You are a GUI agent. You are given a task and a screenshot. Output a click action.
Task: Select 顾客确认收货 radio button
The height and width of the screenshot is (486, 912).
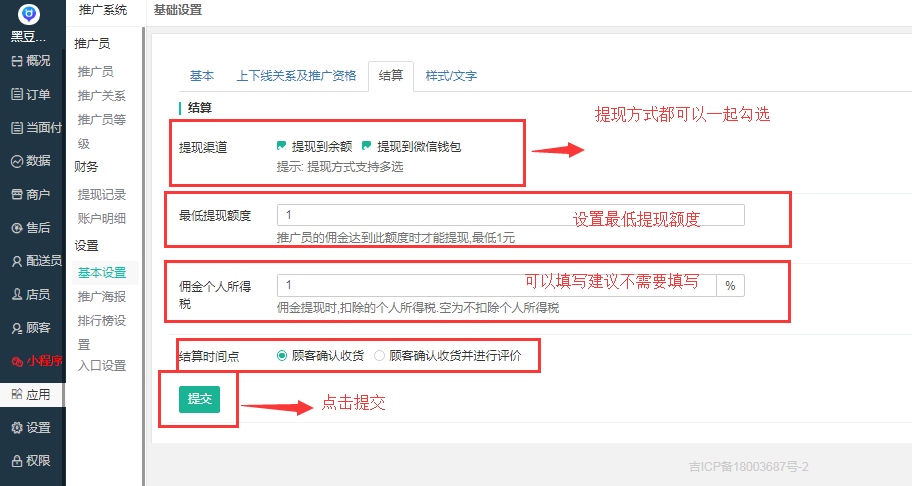pyautogui.click(x=282, y=355)
